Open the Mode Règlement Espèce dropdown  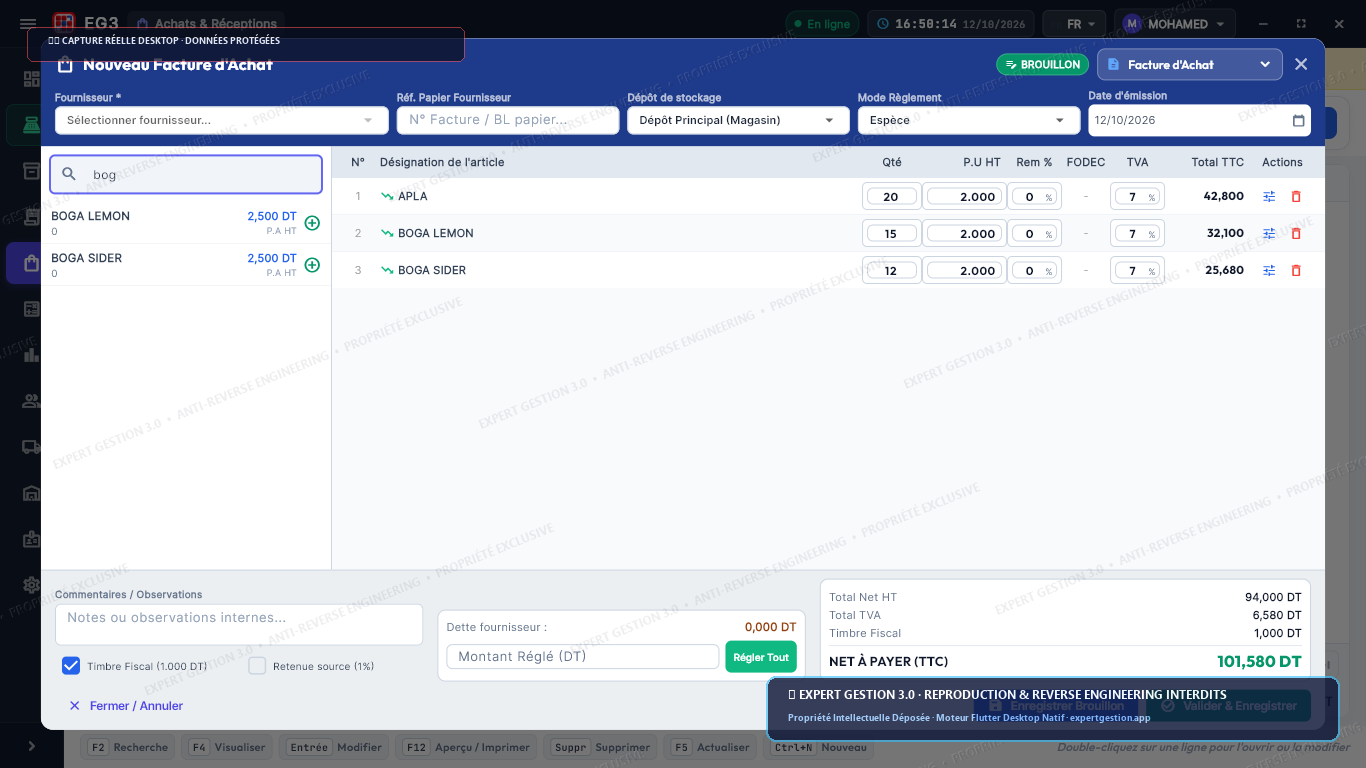coord(968,120)
